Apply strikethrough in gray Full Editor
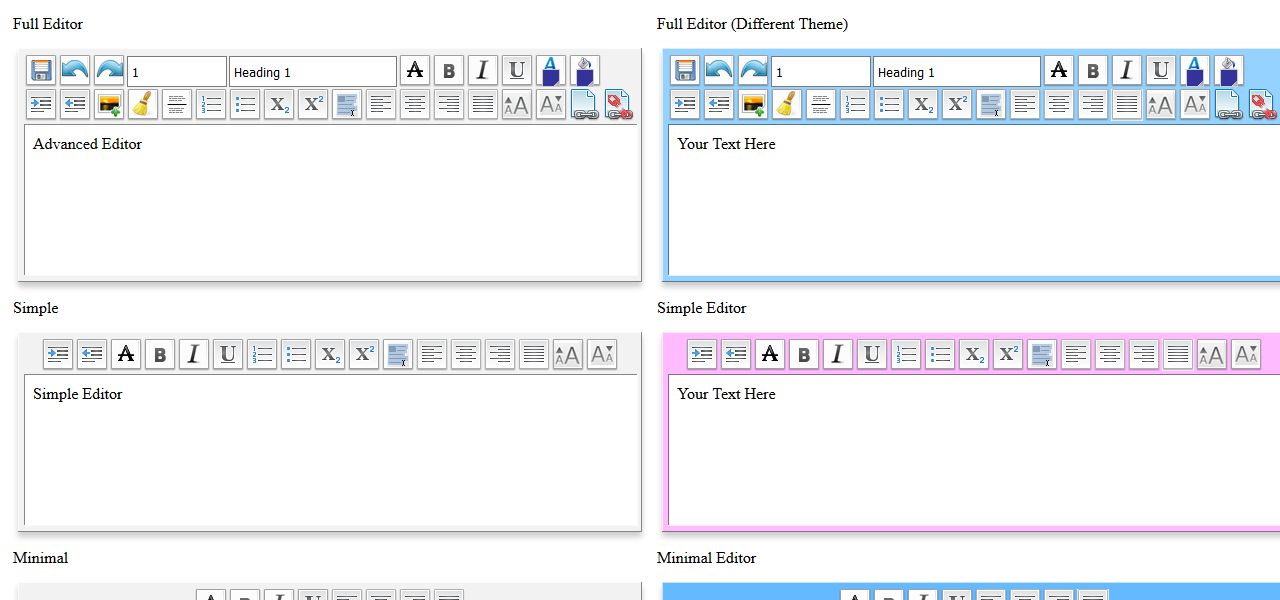Viewport: 1280px width, 600px height. [x=415, y=71]
